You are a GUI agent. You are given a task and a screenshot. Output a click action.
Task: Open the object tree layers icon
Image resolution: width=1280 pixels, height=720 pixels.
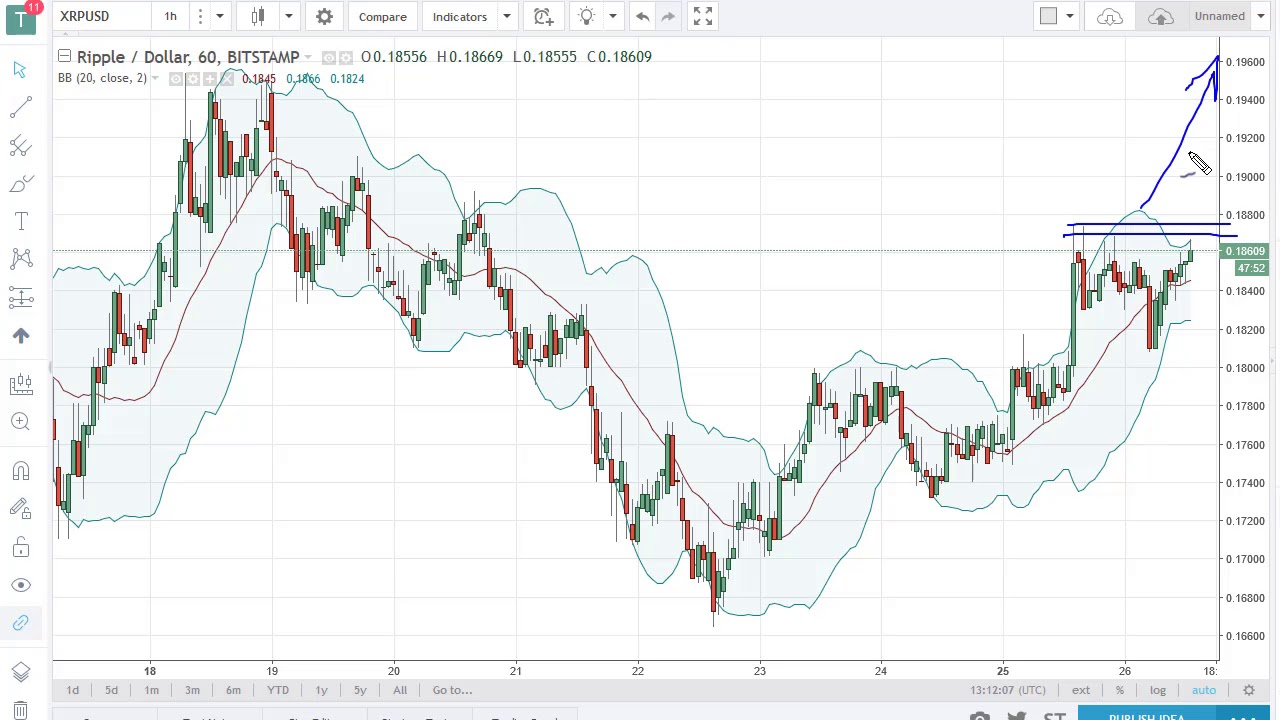[20, 672]
